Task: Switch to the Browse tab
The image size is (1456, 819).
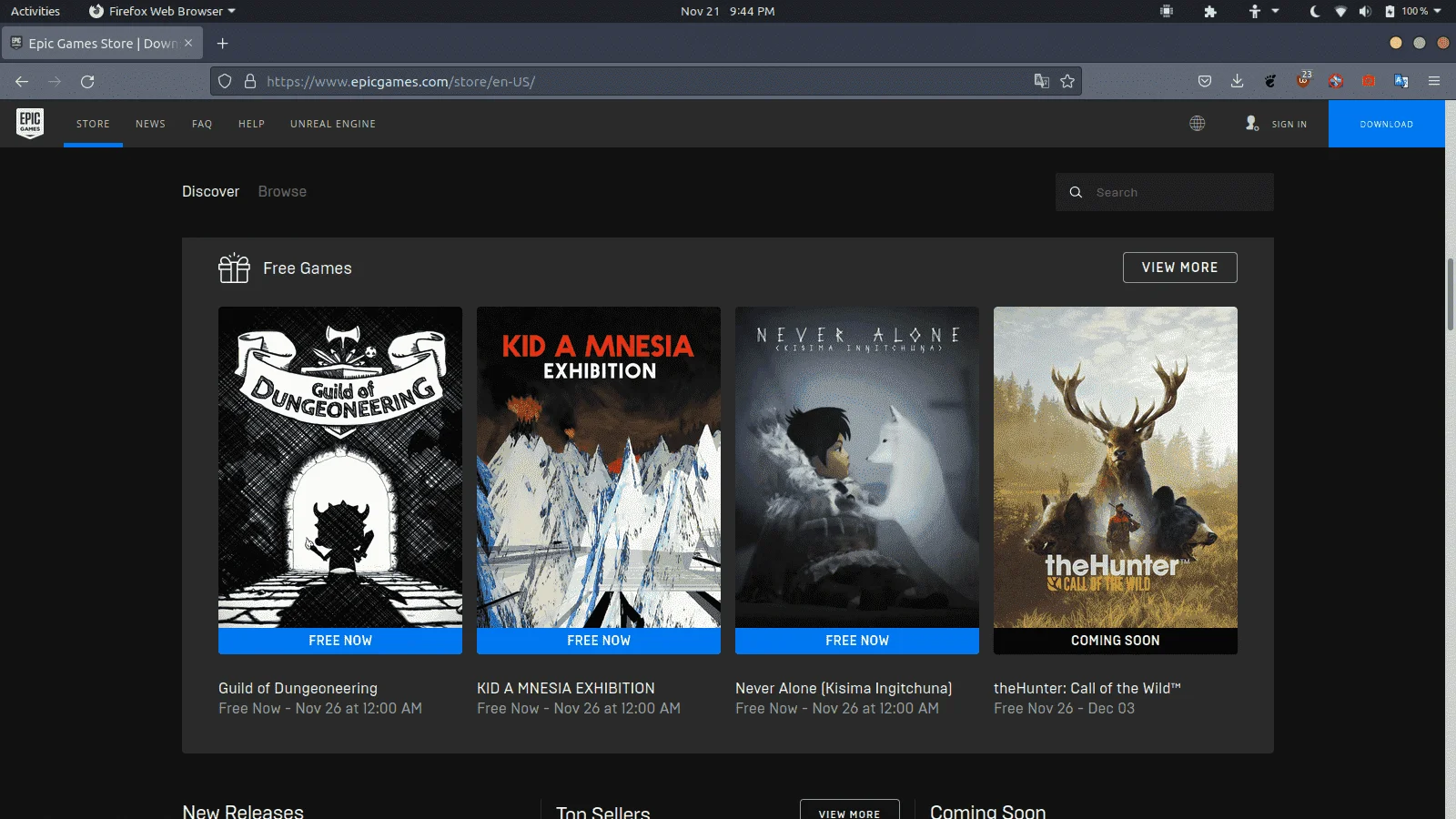Action: point(282,191)
